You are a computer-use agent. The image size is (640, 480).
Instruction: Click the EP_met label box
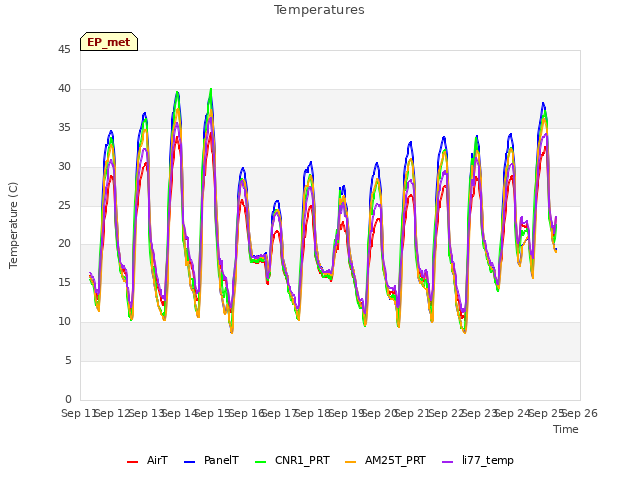109,42
